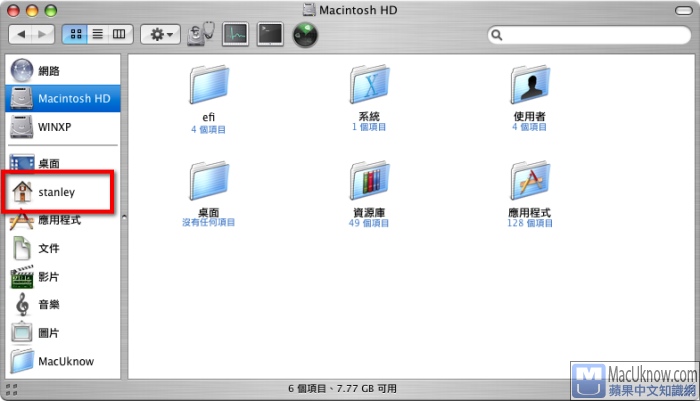Click the green zoom window button
This screenshot has width=700, height=401.
51,10
